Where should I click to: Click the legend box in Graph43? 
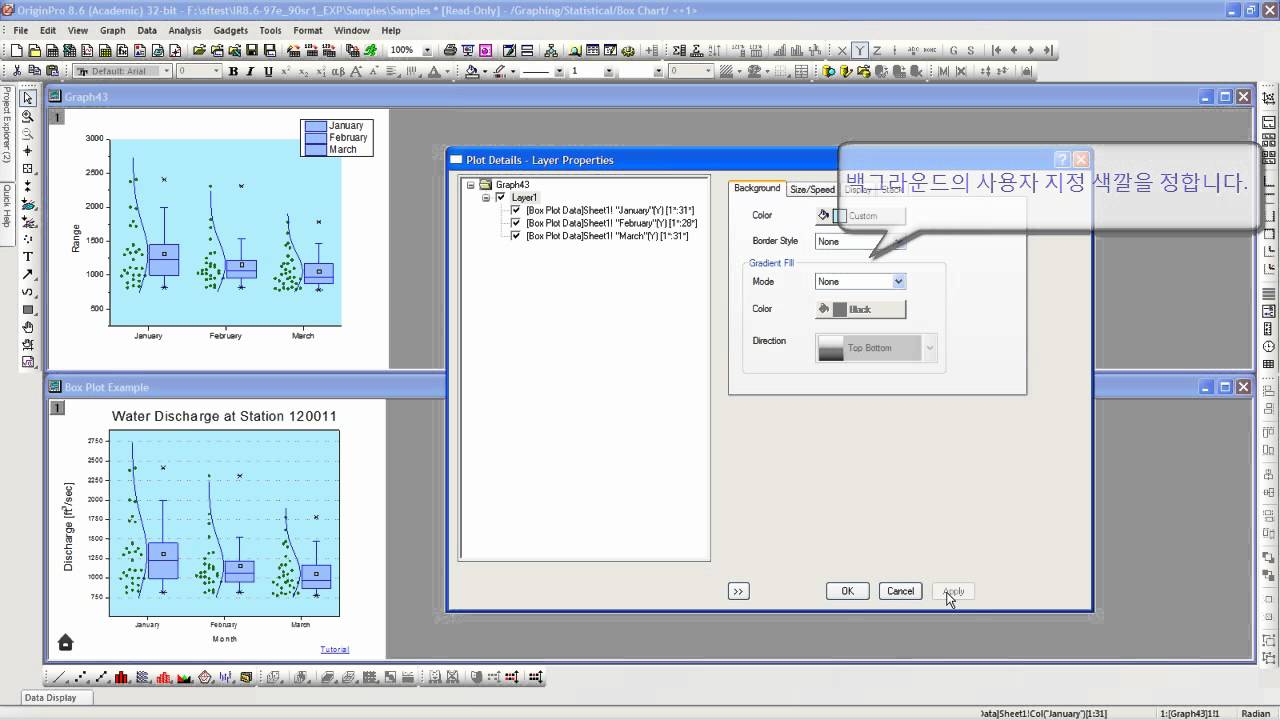click(337, 138)
